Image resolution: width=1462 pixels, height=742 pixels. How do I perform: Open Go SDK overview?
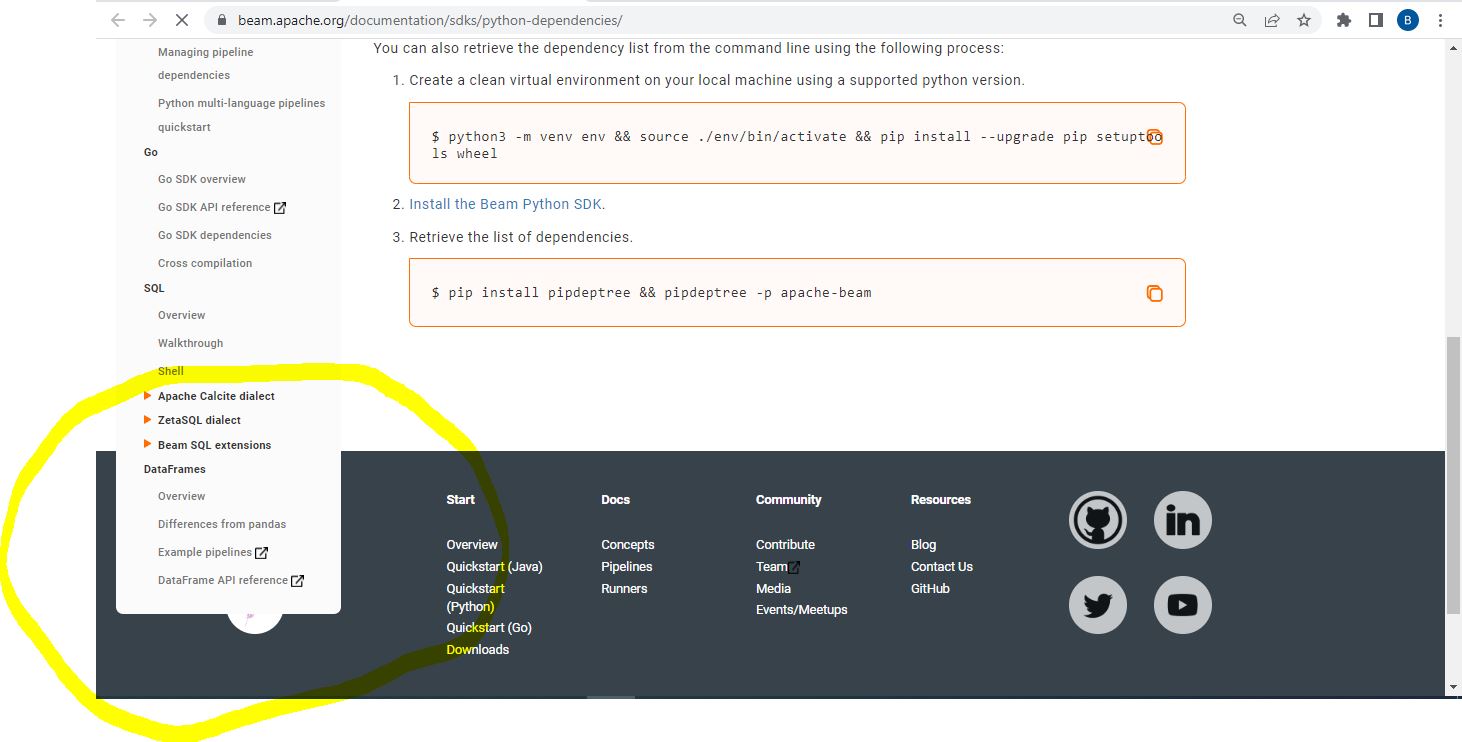(x=202, y=179)
